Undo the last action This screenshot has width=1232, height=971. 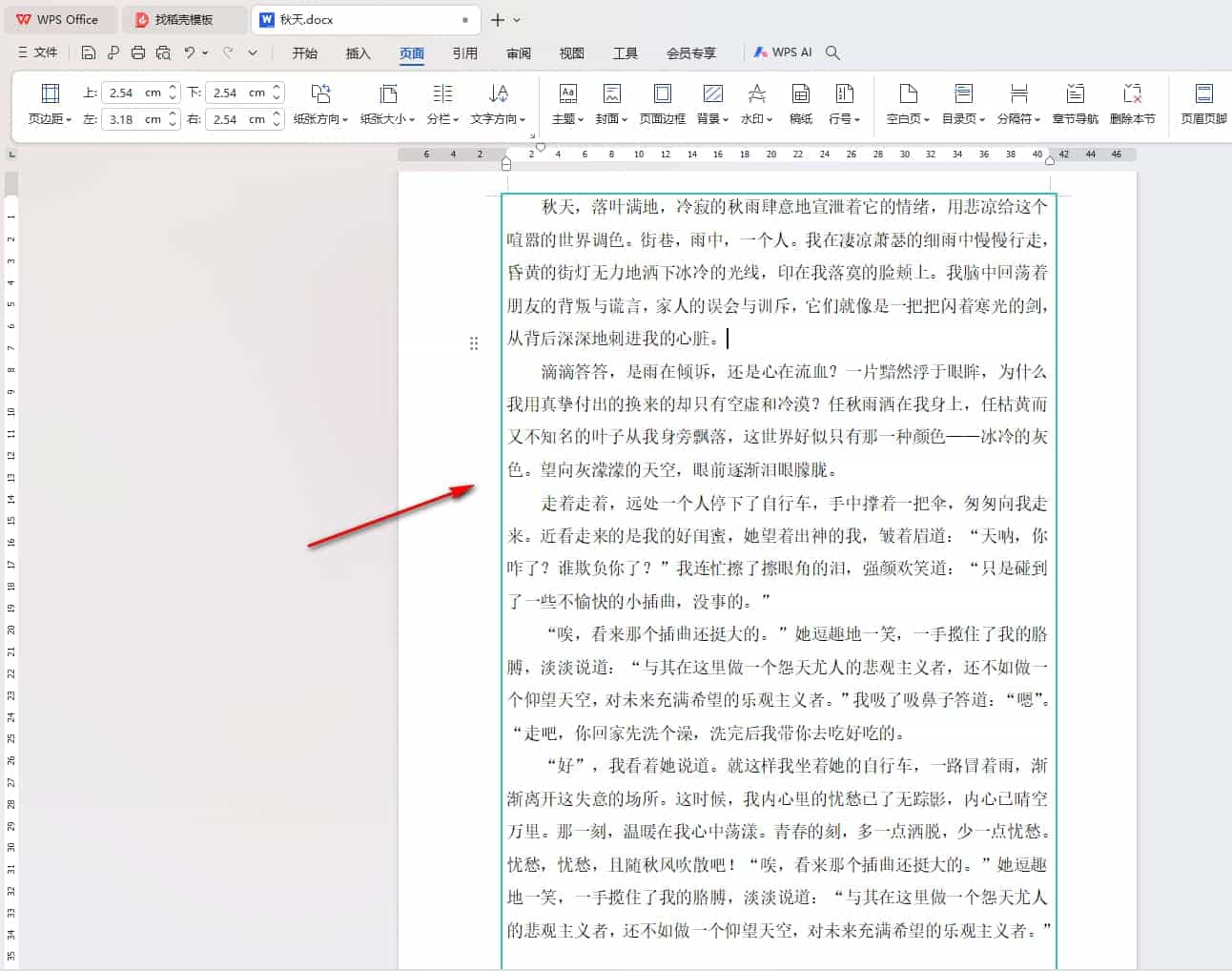click(x=190, y=52)
